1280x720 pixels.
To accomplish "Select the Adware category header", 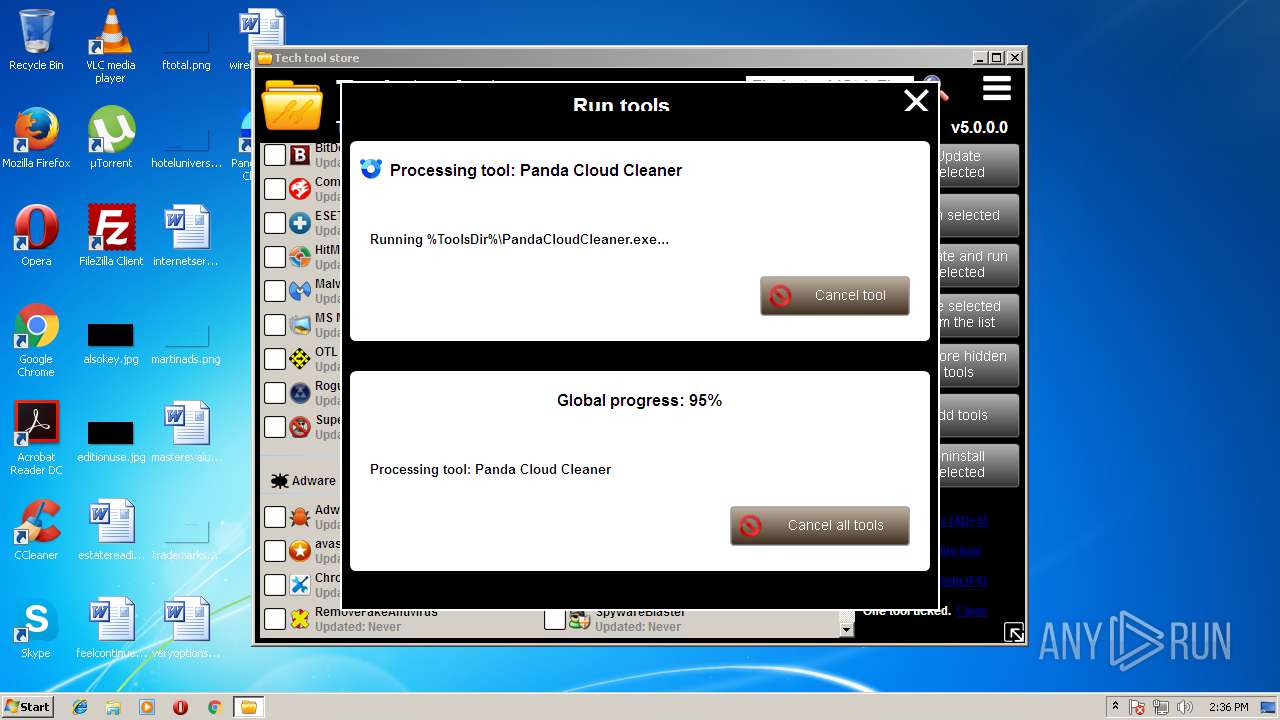I will coord(304,481).
